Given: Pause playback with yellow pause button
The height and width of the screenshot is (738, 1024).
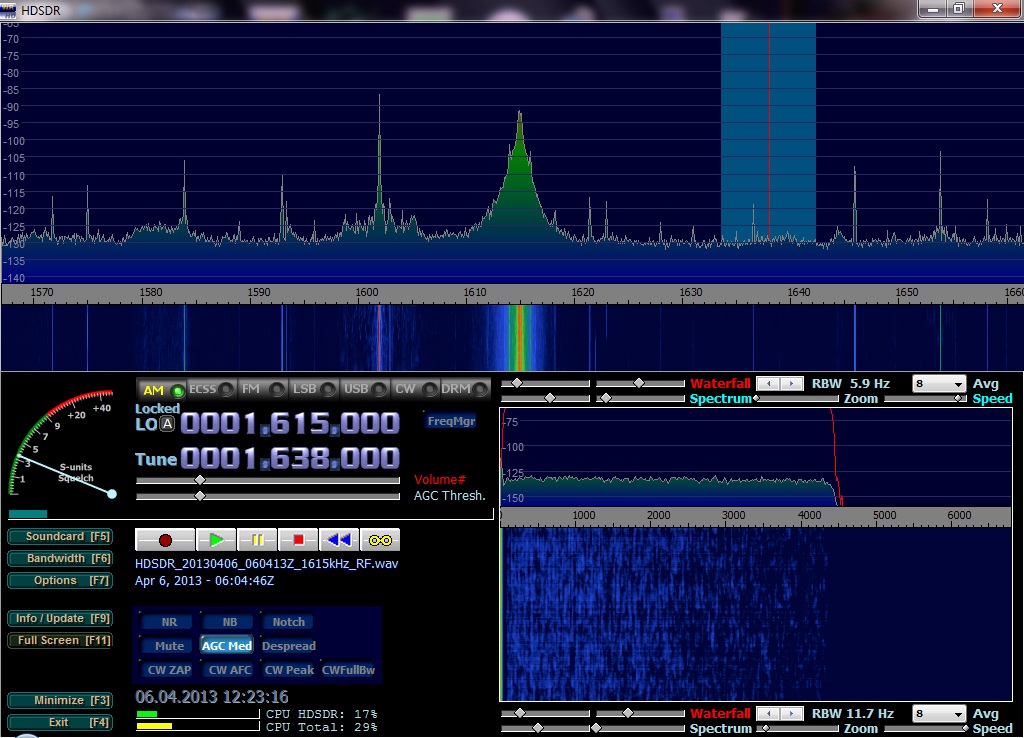Looking at the screenshot, I should click(257, 540).
